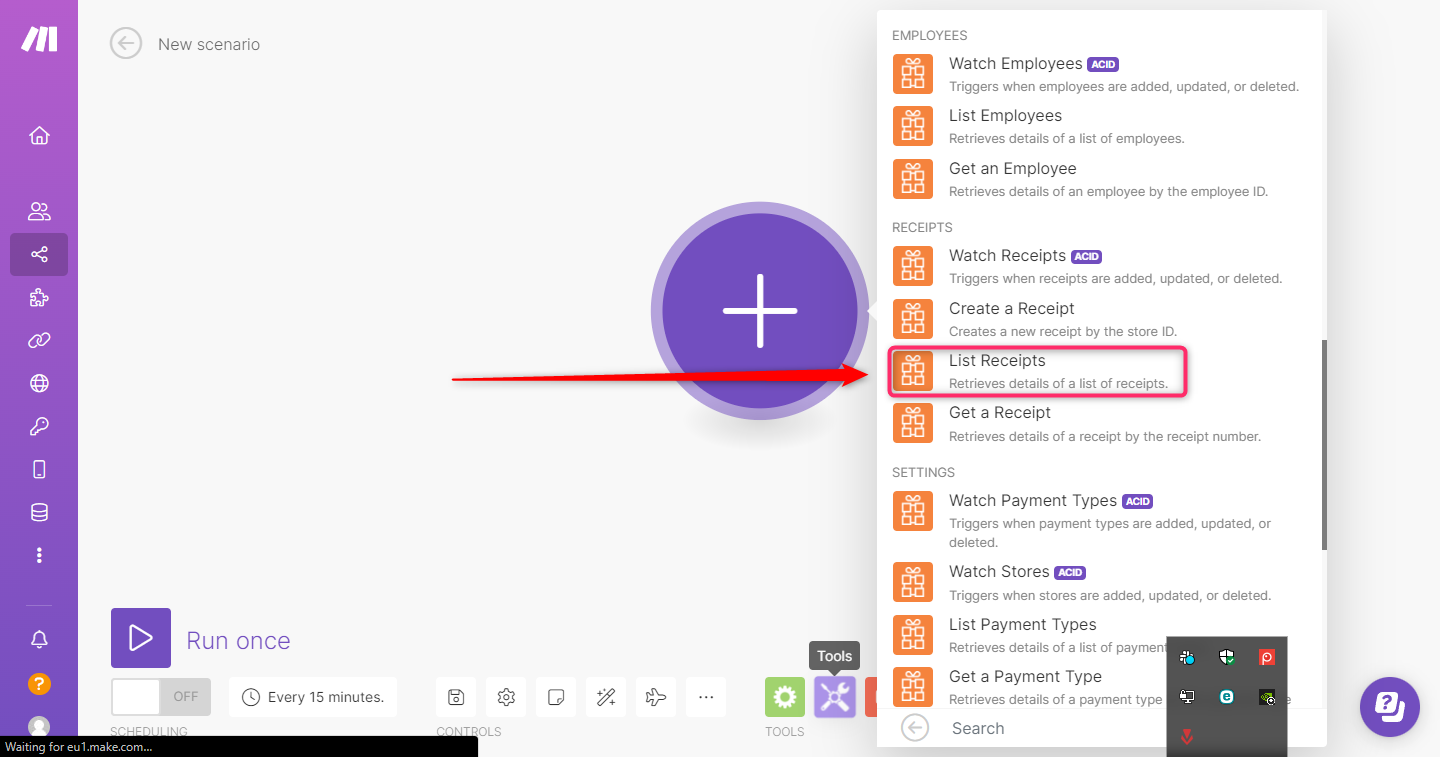Select the green built-in tools gear icon
Image resolution: width=1440 pixels, height=757 pixels.
[x=784, y=696]
